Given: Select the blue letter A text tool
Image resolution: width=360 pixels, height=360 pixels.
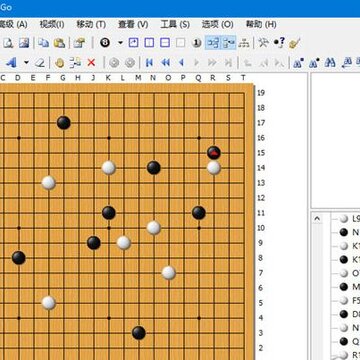Looking at the screenshot, I should click(x=11, y=62).
